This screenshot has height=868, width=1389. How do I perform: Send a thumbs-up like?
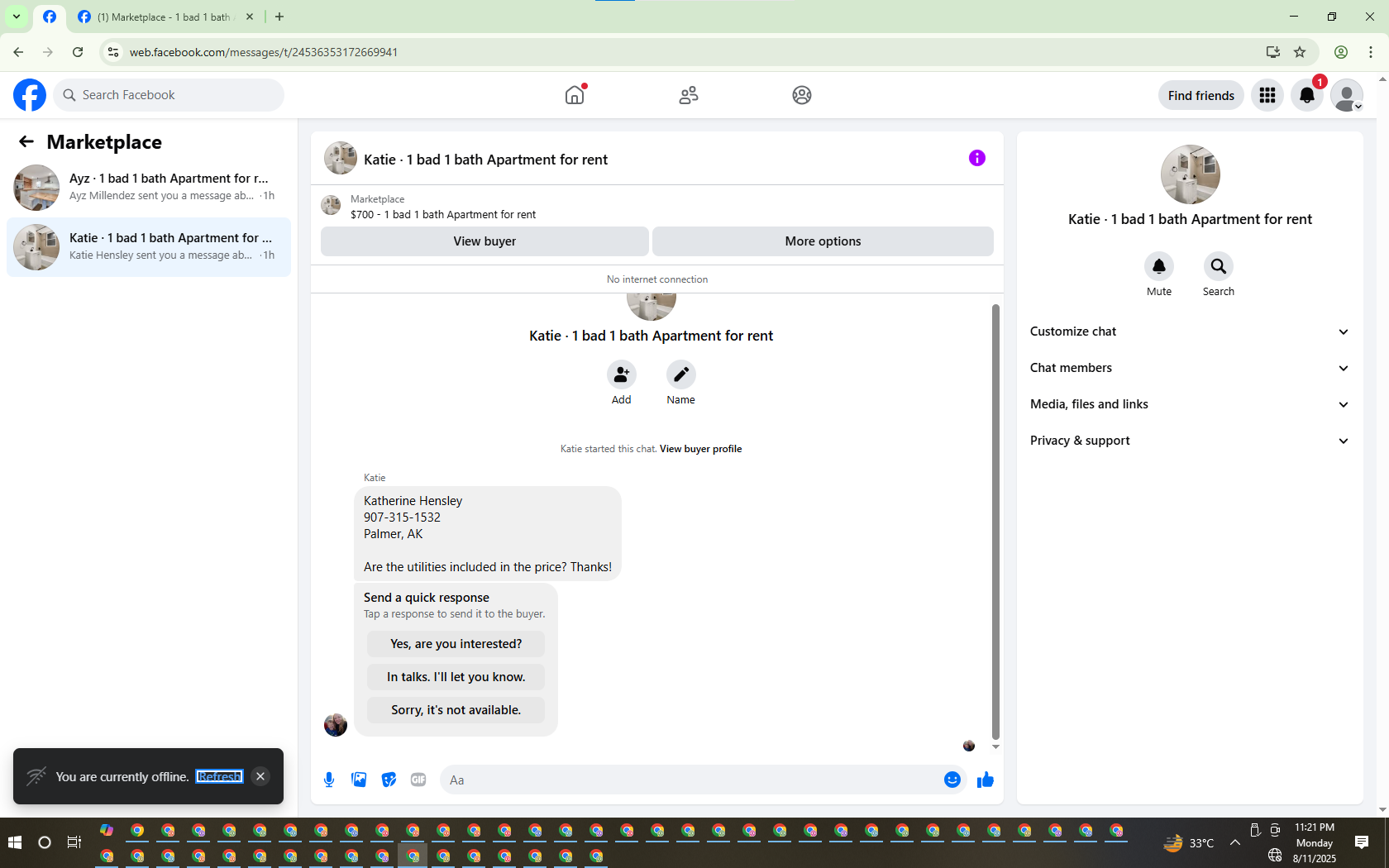(986, 780)
